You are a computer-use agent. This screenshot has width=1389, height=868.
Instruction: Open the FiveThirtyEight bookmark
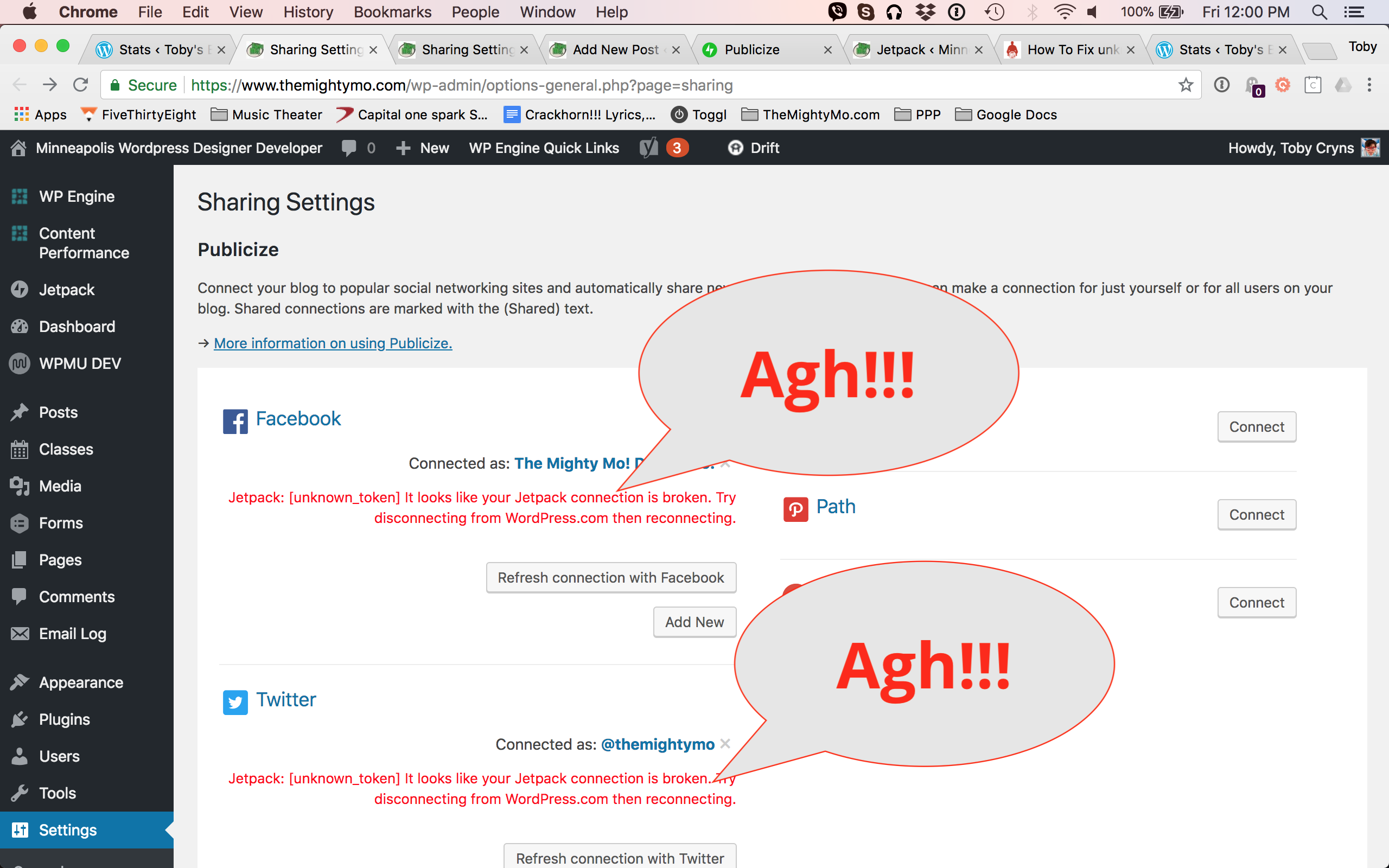138,115
